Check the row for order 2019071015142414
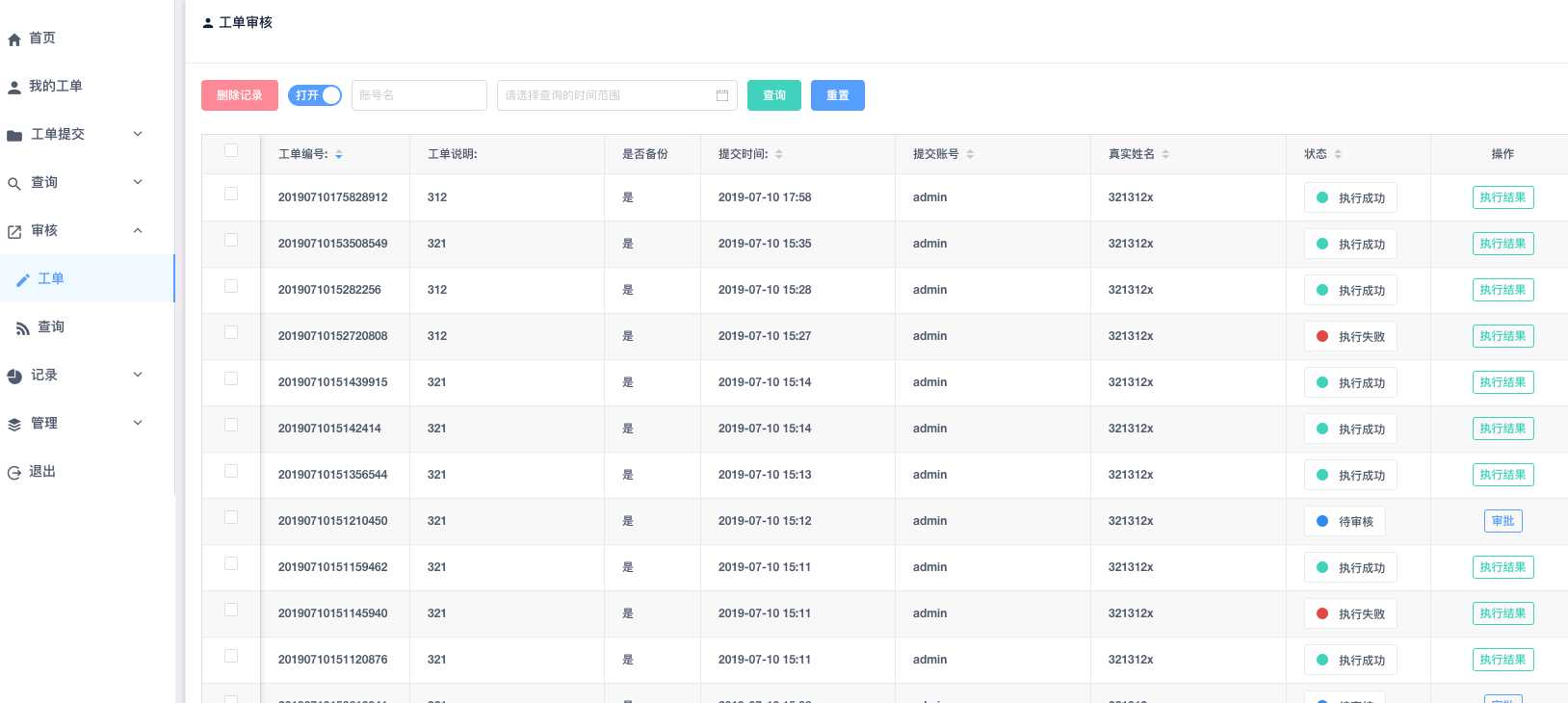This screenshot has height=703, width=1568. coord(231,425)
